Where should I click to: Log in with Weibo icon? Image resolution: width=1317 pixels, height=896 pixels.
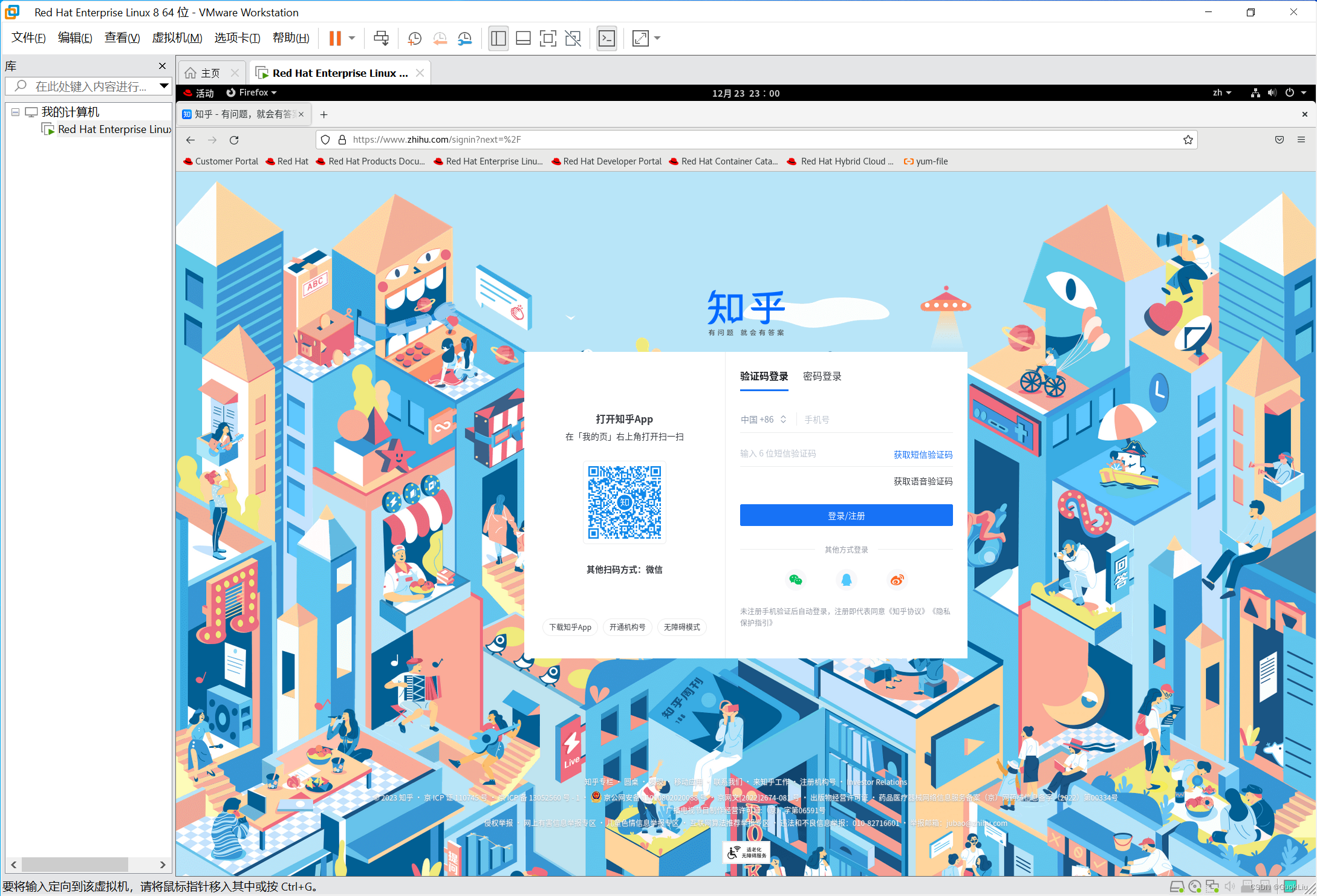coord(897,580)
